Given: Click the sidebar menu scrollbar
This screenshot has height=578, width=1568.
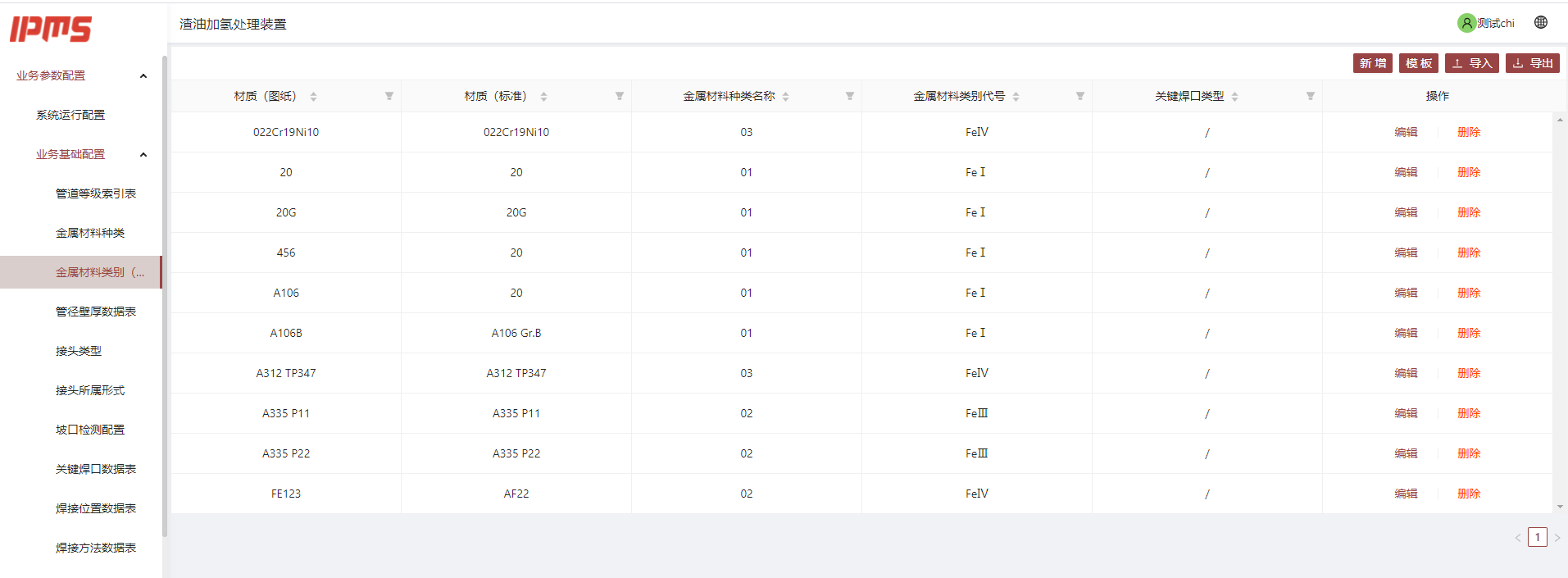Looking at the screenshot, I should click(x=165, y=295).
